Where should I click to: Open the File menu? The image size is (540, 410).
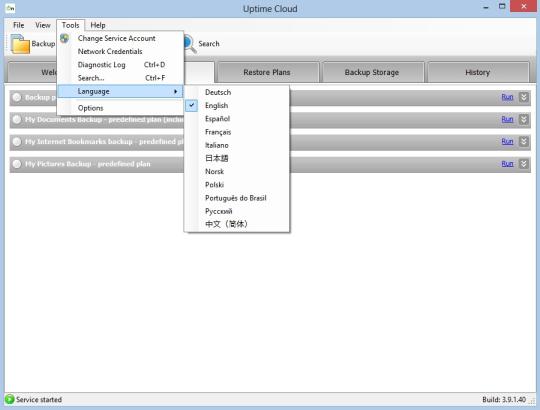tap(19, 25)
